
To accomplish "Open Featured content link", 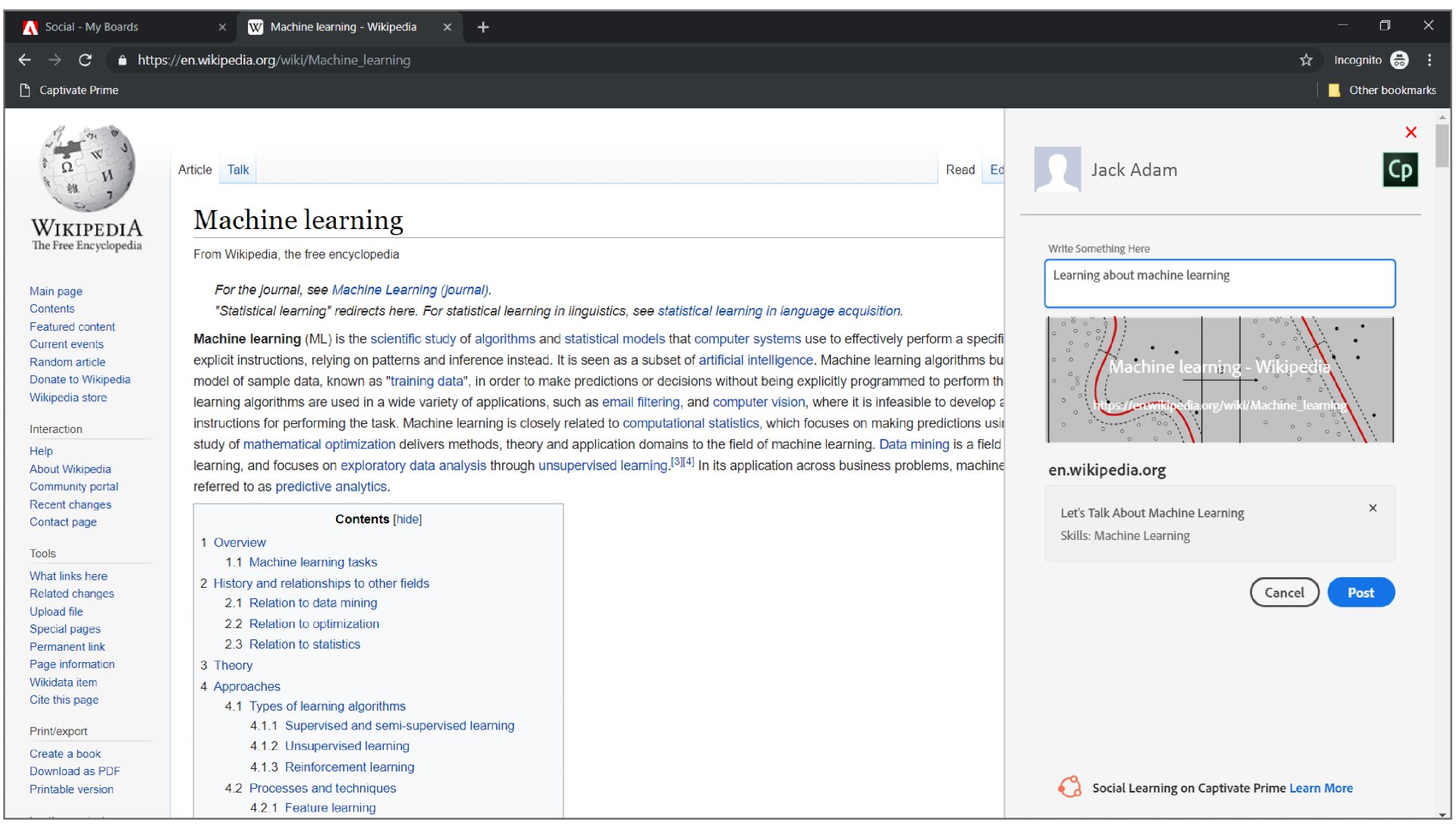I will pyautogui.click(x=72, y=327).
